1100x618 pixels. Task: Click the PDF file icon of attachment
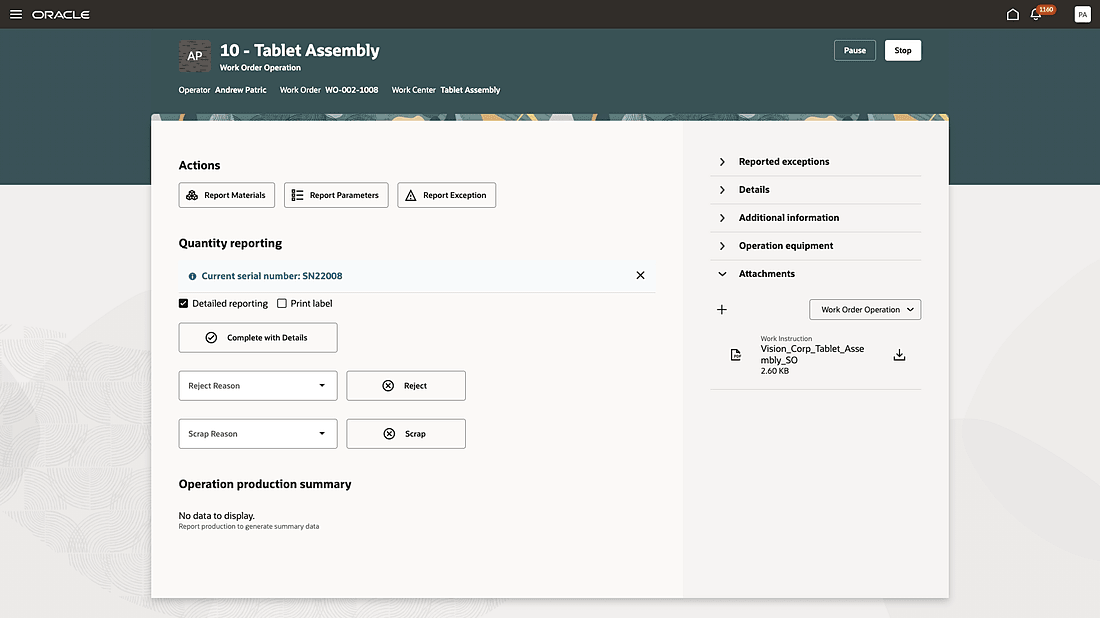click(x=735, y=355)
